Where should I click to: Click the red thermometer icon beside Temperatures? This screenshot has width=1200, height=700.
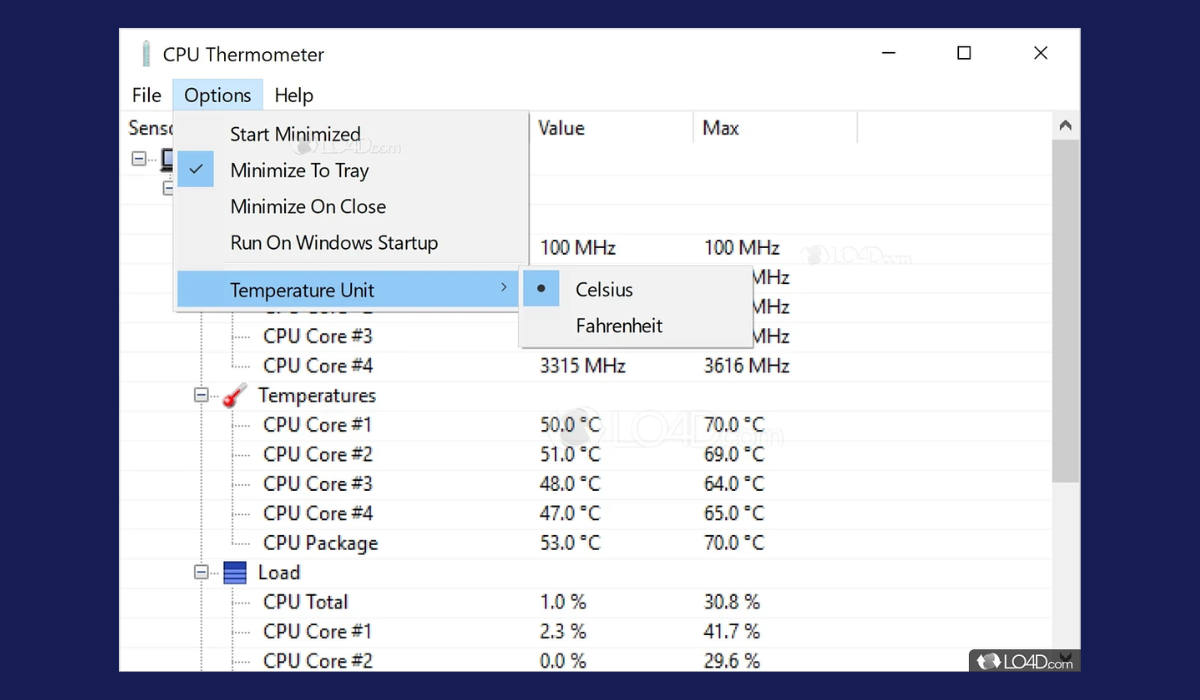coord(234,396)
